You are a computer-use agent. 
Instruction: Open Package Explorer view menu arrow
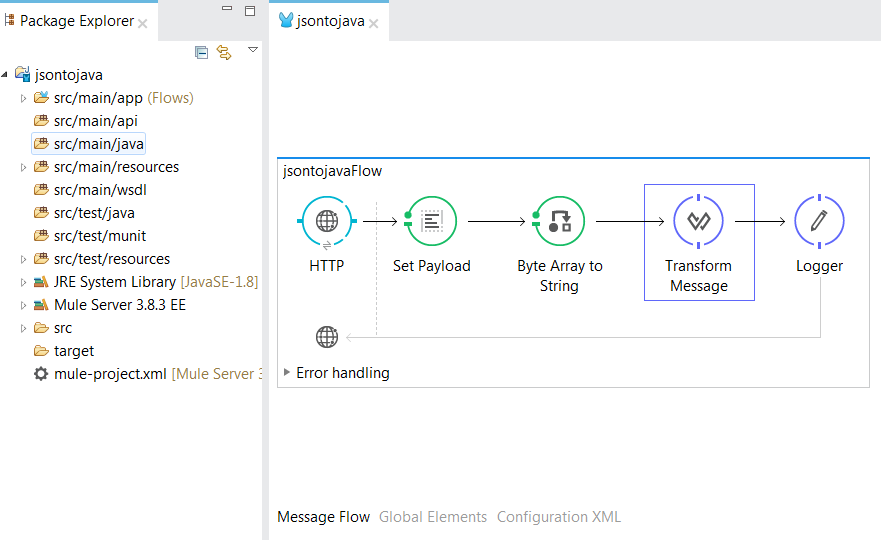[x=253, y=49]
